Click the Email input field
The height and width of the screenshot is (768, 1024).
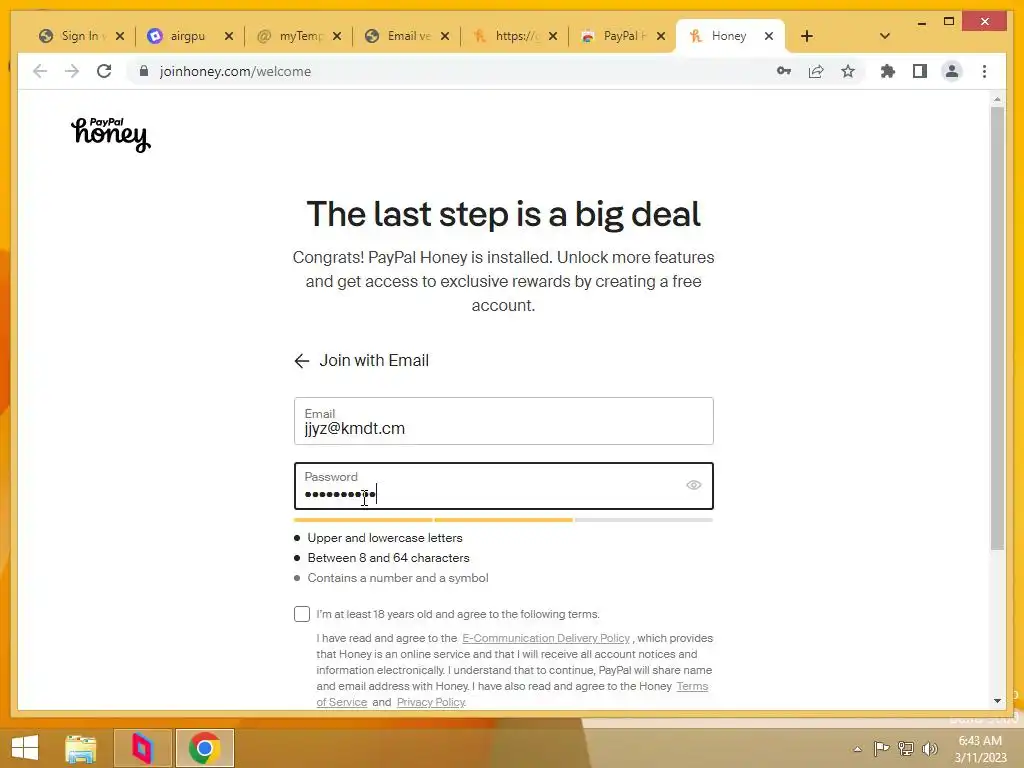[504, 421]
